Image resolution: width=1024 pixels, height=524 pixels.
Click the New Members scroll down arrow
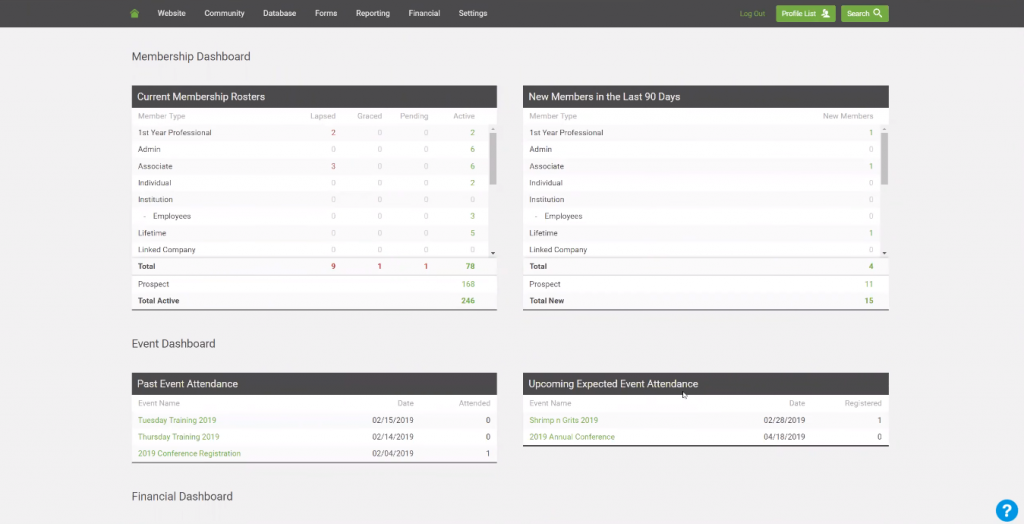(884, 253)
